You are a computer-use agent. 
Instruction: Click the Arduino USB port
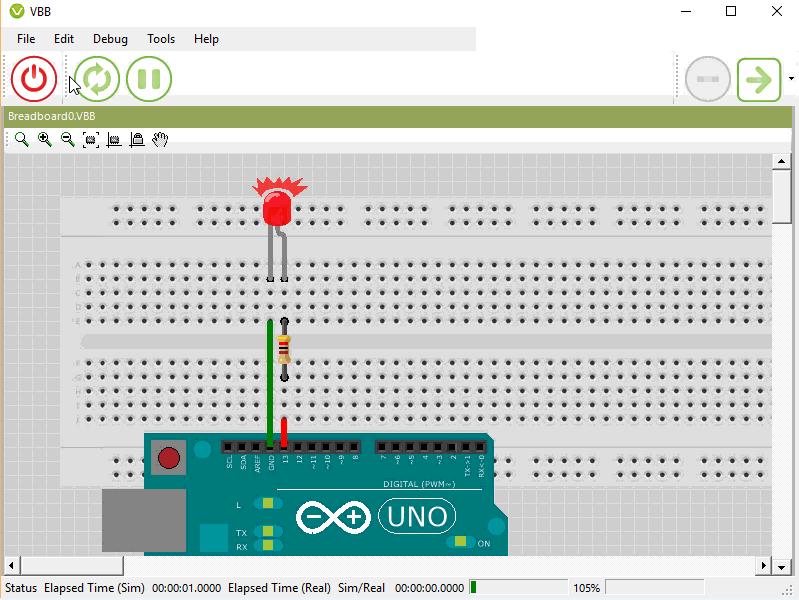[144, 520]
